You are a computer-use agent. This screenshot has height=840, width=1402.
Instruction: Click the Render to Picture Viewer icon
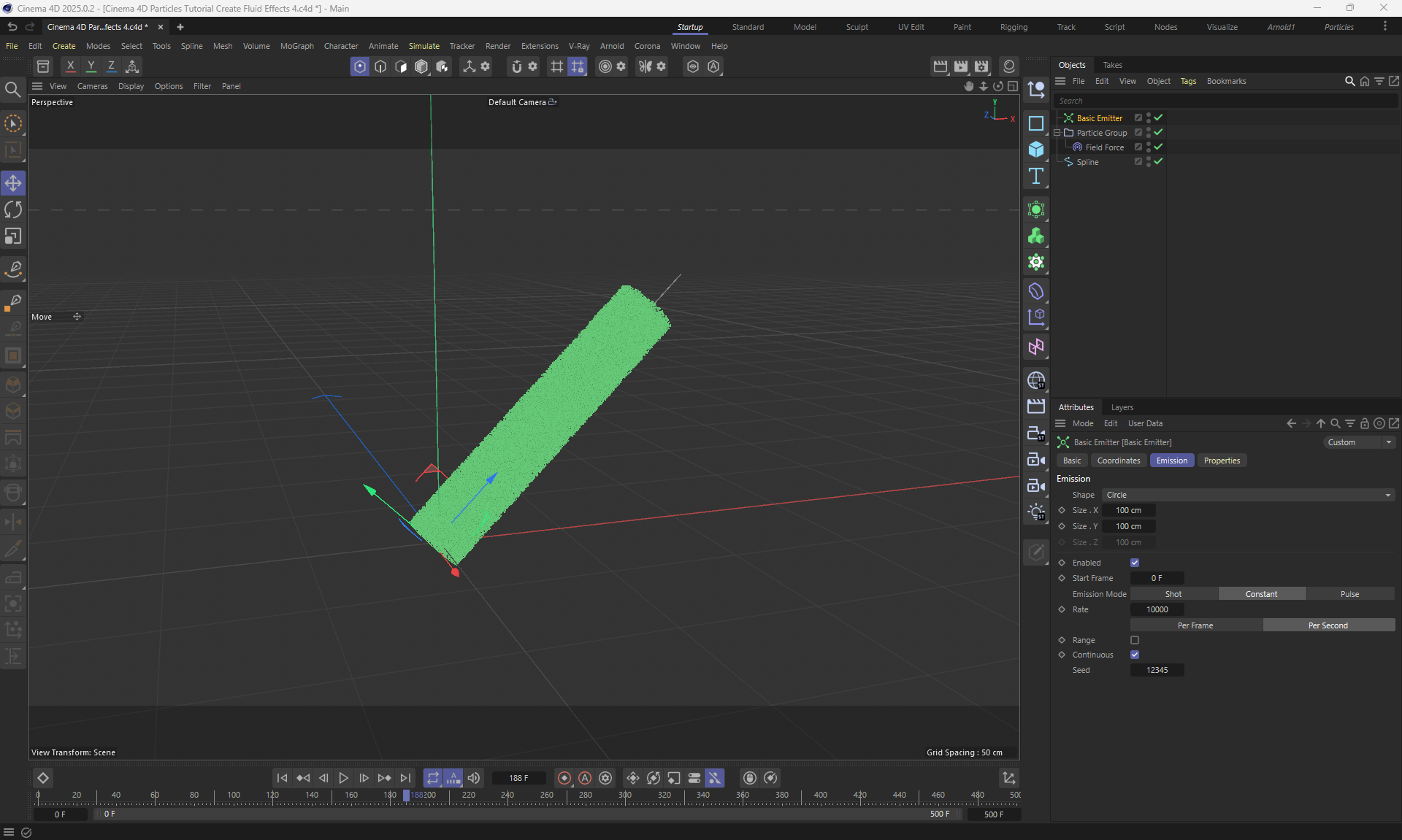click(x=961, y=66)
